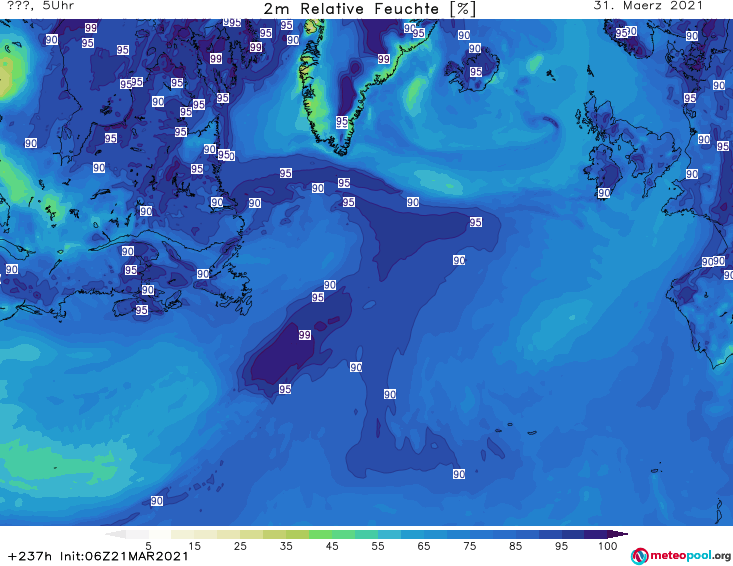This screenshot has width=733, height=566.
Task: Click the '90' label off southern Ireland
Action: [x=604, y=193]
